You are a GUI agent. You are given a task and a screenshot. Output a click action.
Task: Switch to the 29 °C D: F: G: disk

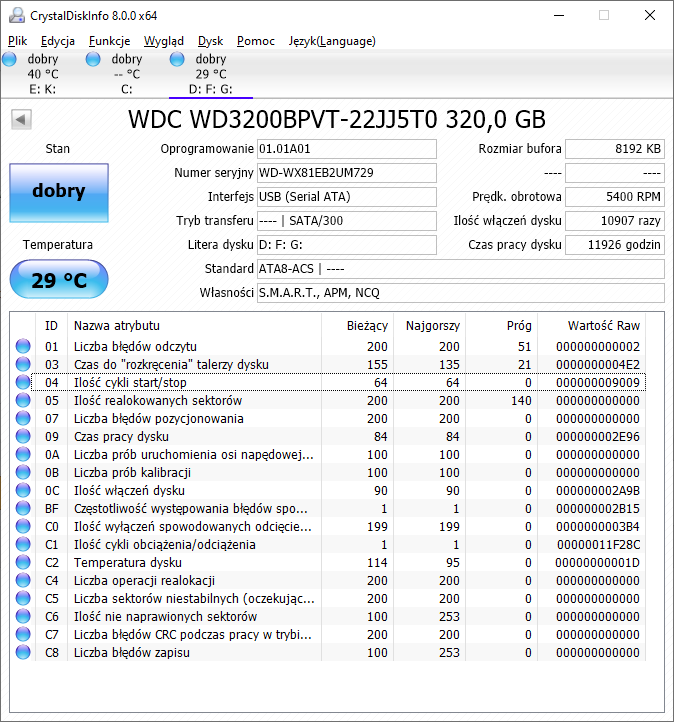(x=211, y=74)
